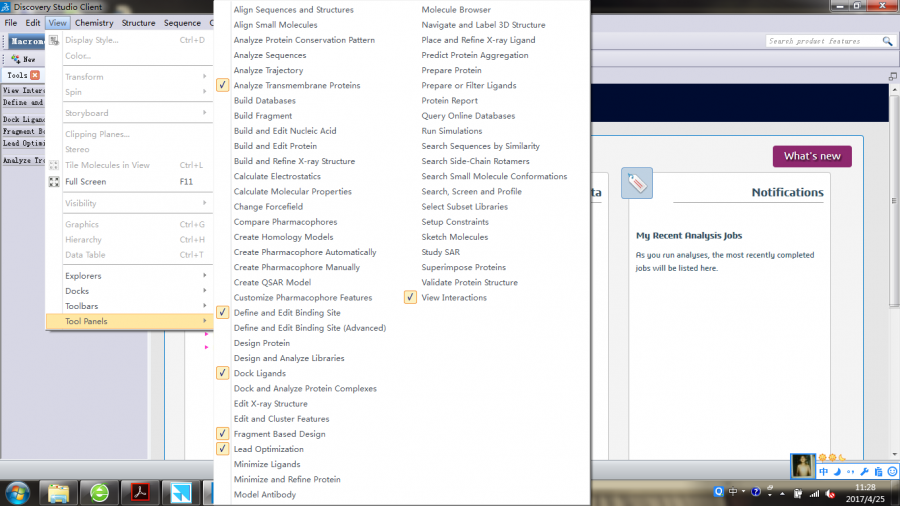Screen dimensions: 900x506
Task: Click the Windows Start button
Action: (17, 493)
